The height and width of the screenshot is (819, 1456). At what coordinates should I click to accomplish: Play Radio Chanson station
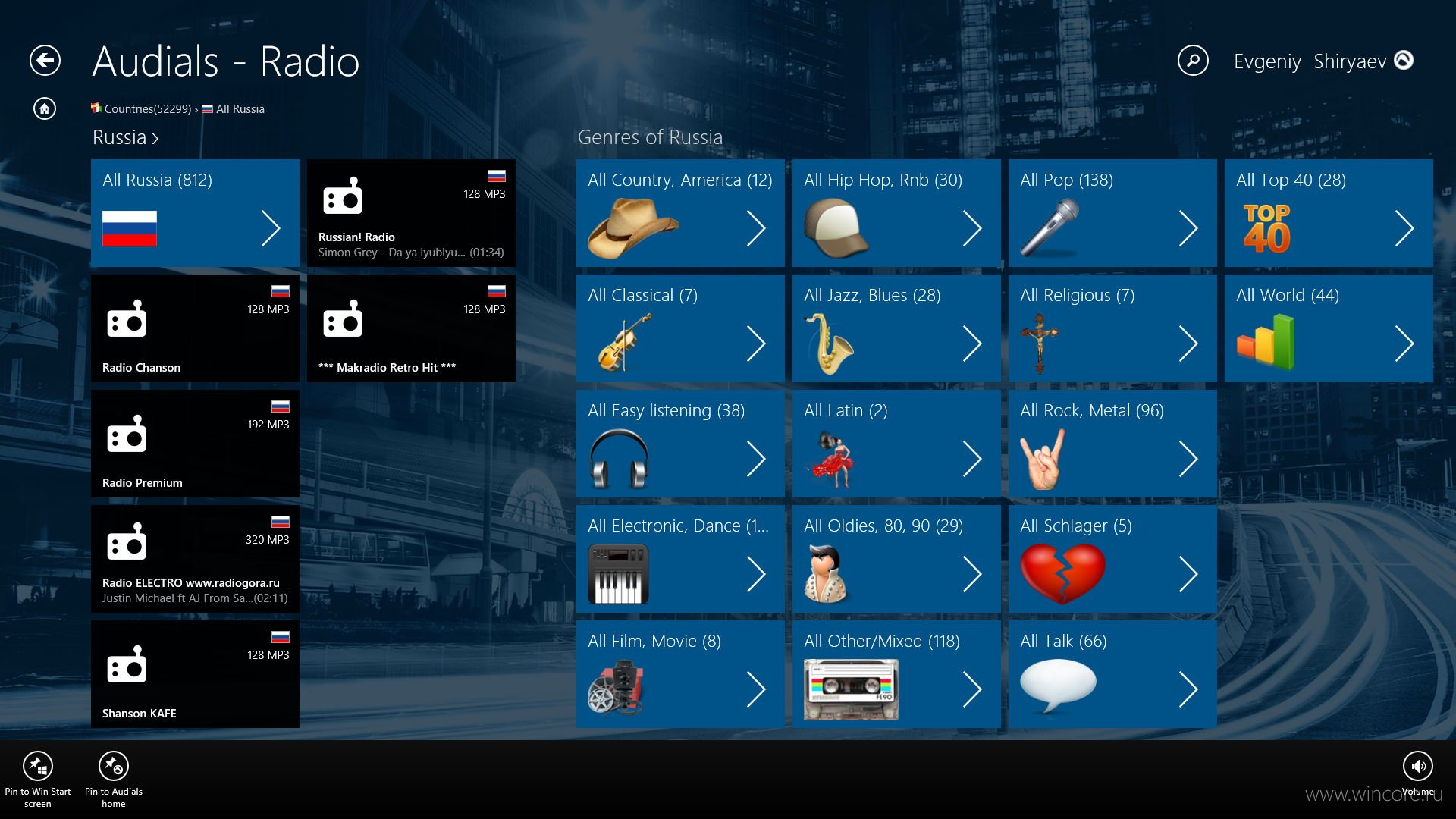coord(195,328)
